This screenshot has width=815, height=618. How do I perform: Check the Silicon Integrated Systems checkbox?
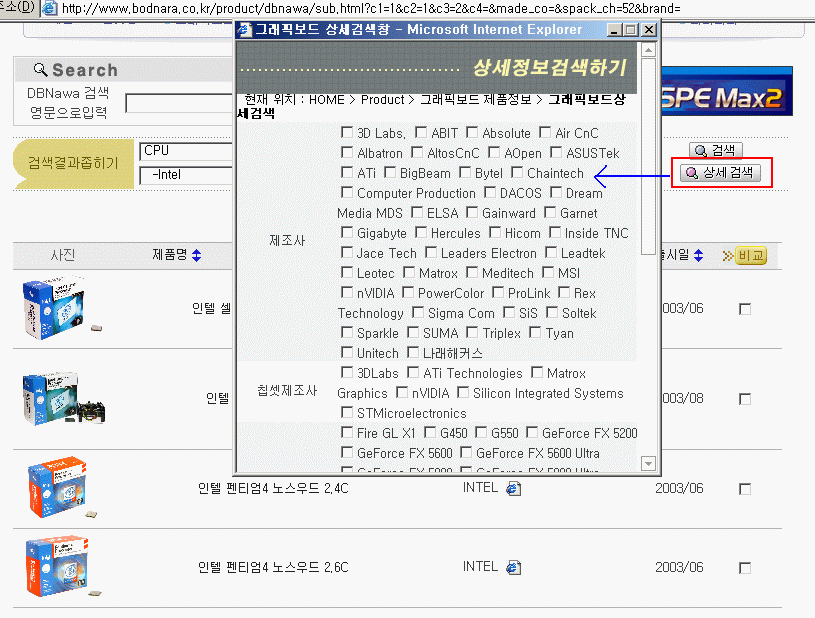click(x=463, y=392)
